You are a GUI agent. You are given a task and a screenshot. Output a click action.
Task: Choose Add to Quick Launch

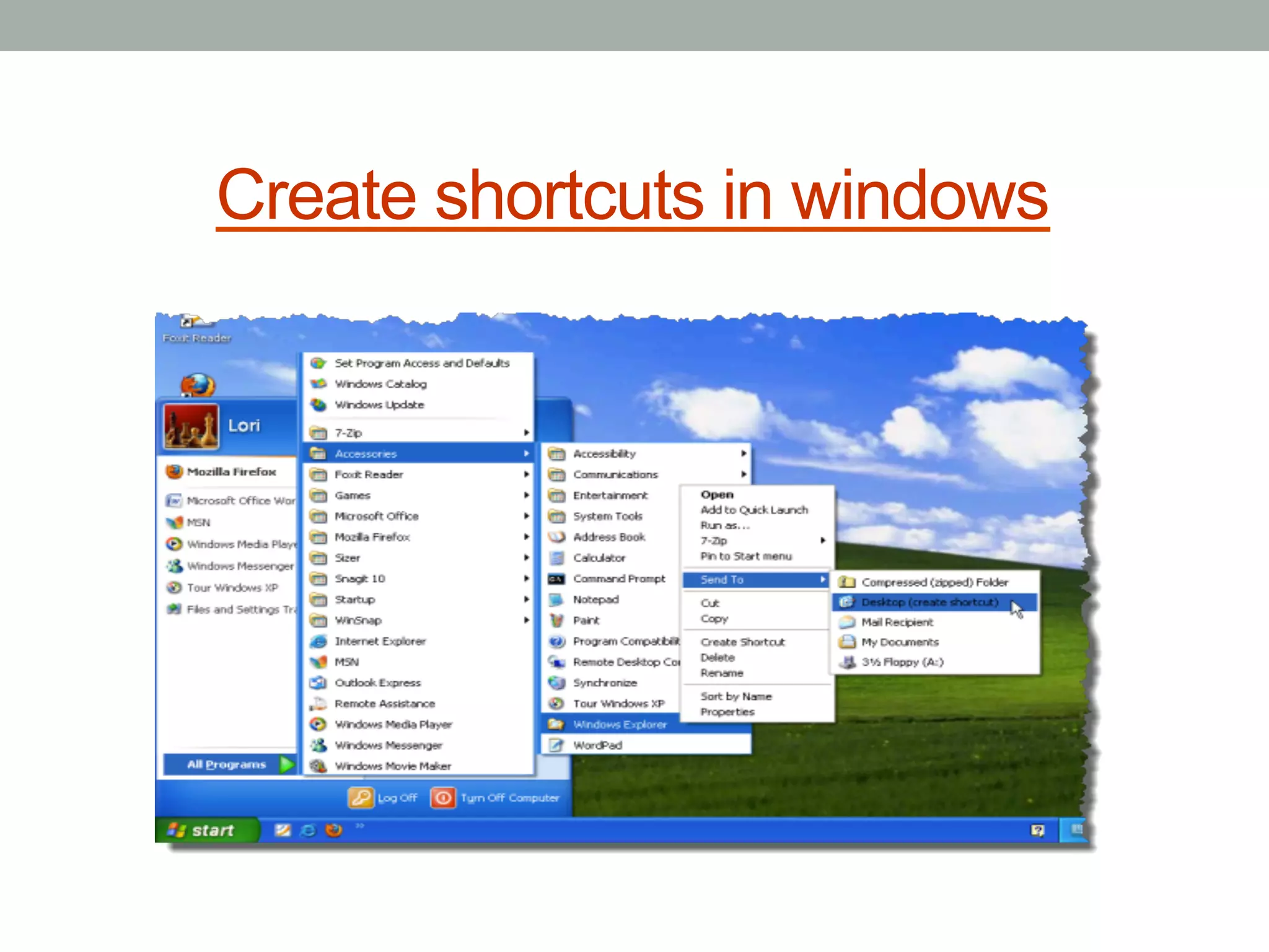click(x=755, y=510)
